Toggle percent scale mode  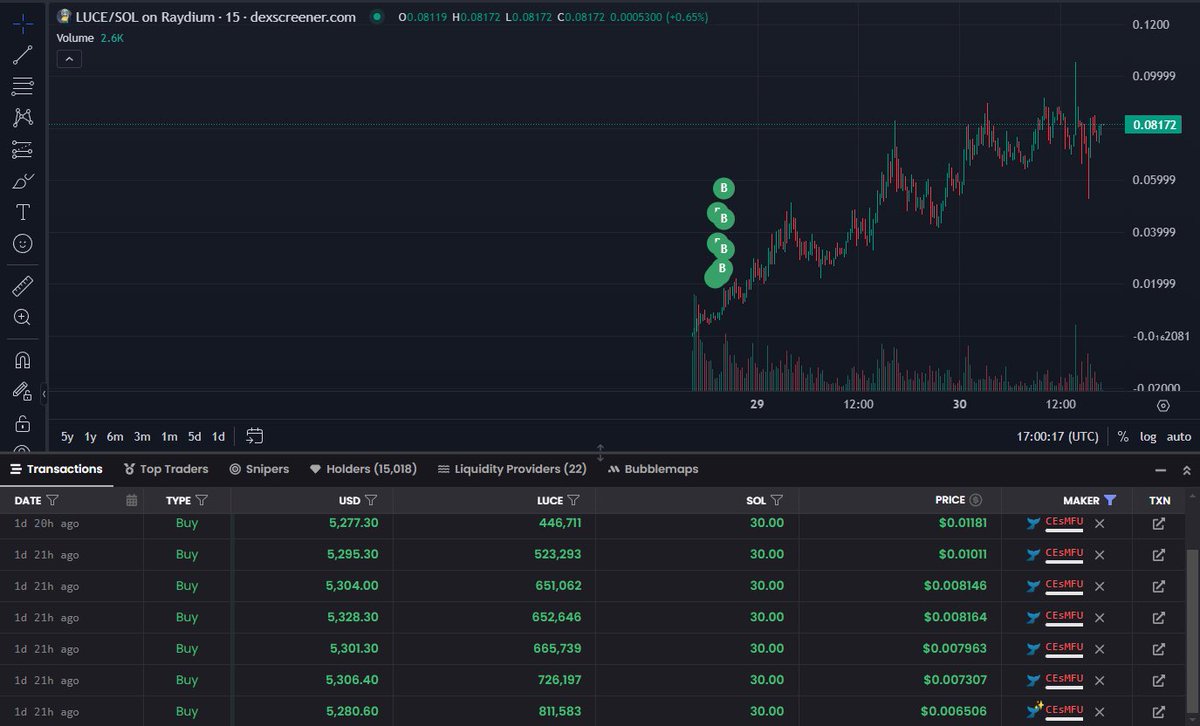pos(1123,436)
